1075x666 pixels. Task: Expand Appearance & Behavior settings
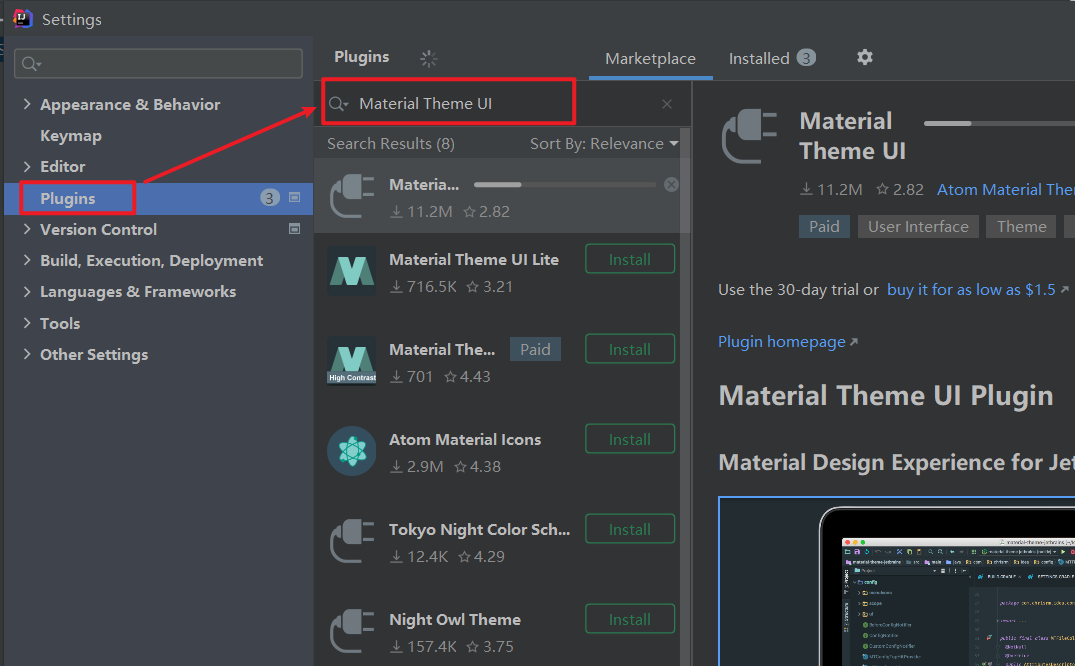click(x=27, y=104)
